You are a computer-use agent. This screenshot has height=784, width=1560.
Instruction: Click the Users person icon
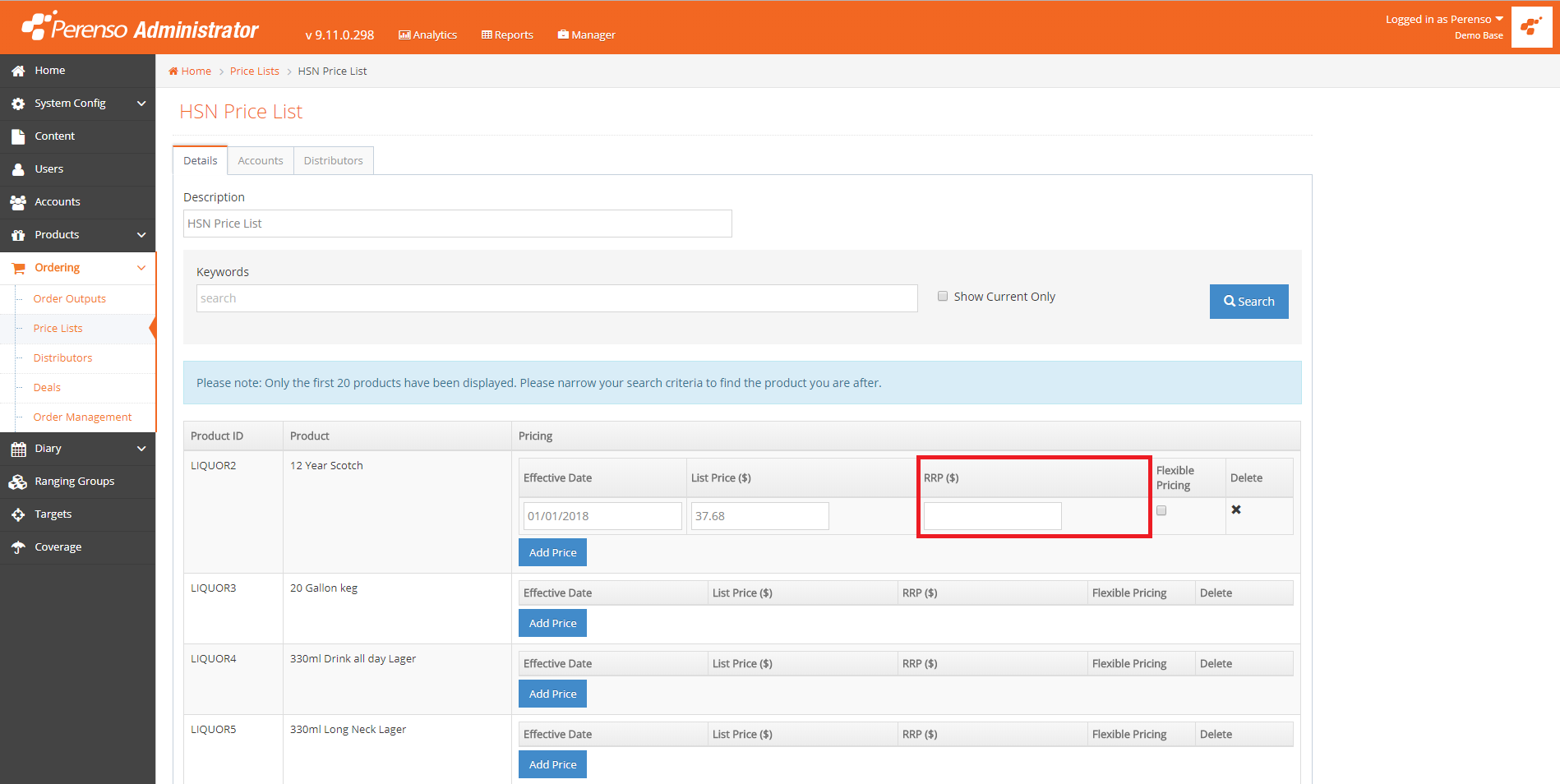[x=18, y=169]
